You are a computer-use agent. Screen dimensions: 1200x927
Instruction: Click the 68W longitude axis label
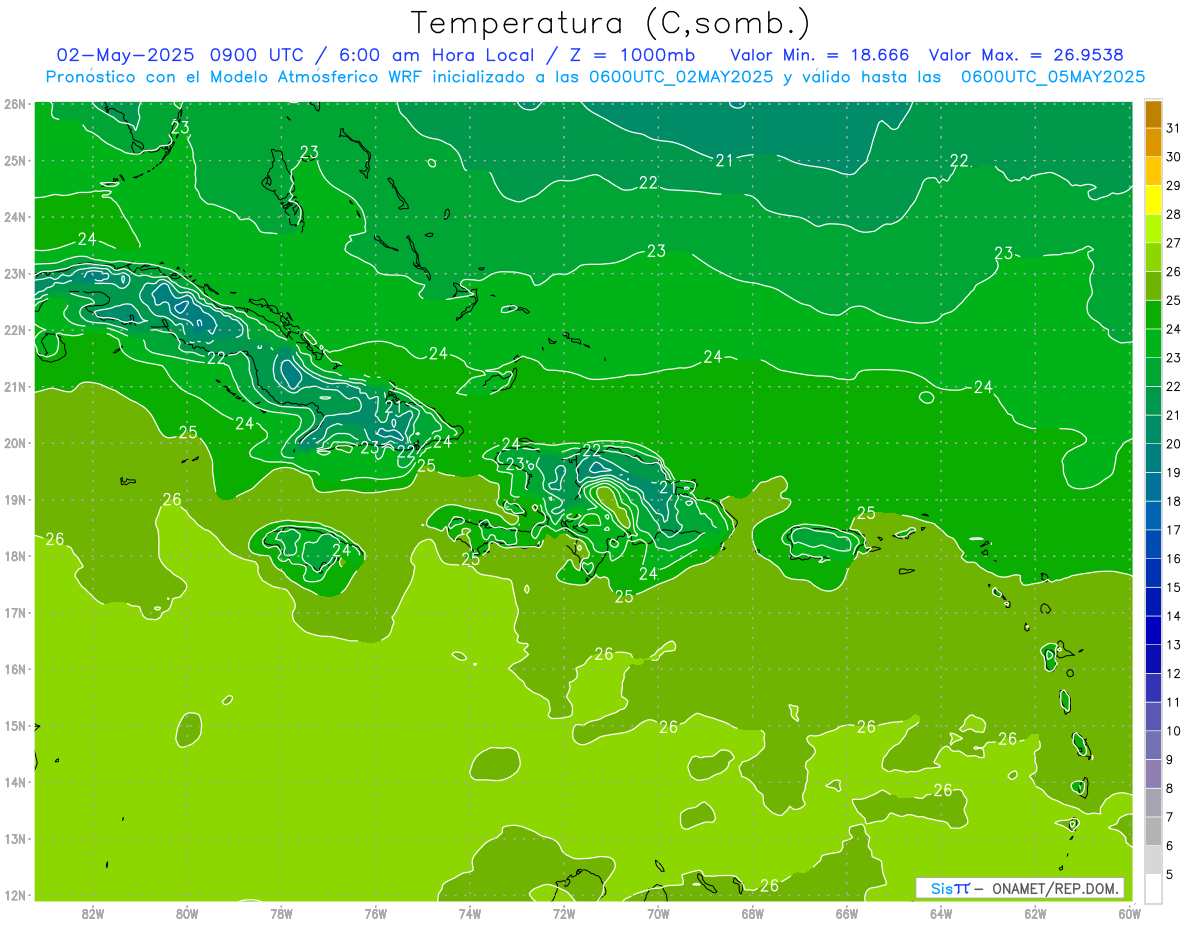(753, 914)
